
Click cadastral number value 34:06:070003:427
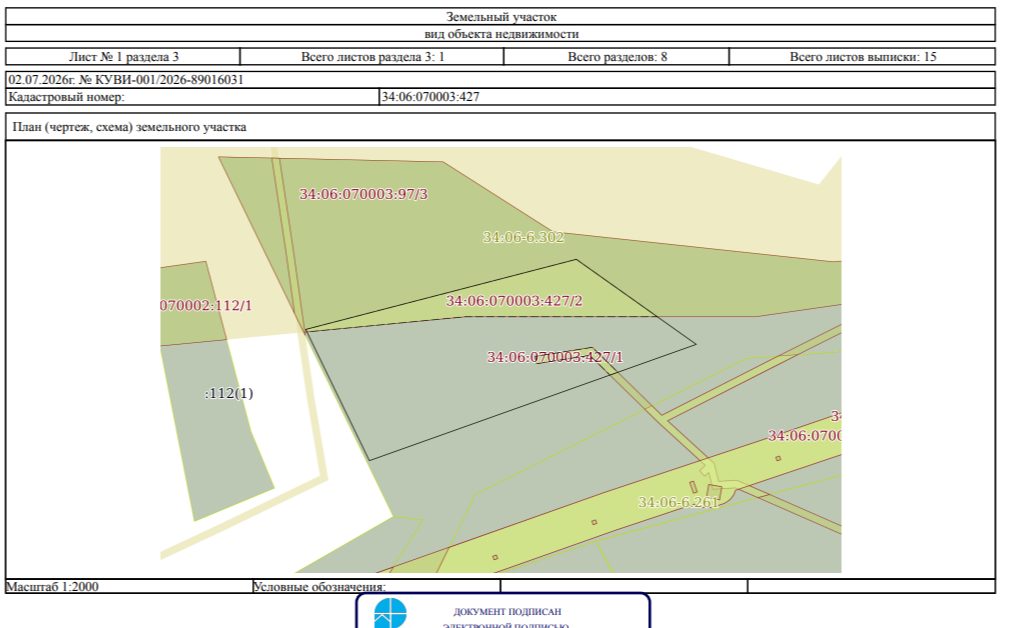pyautogui.click(x=430, y=97)
